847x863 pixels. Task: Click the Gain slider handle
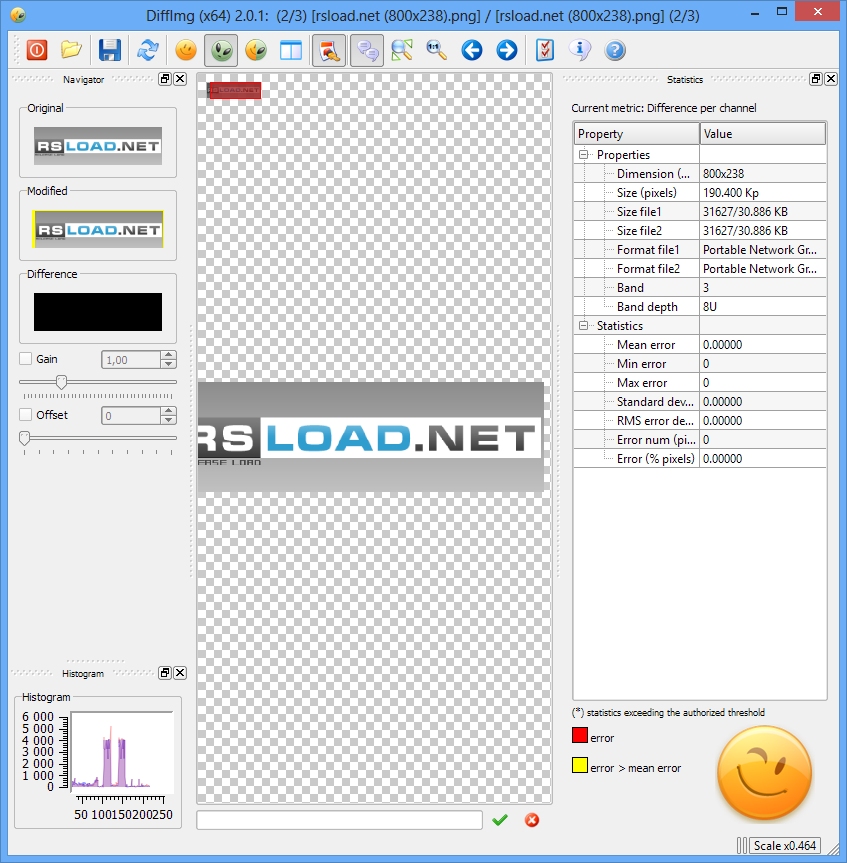point(62,382)
